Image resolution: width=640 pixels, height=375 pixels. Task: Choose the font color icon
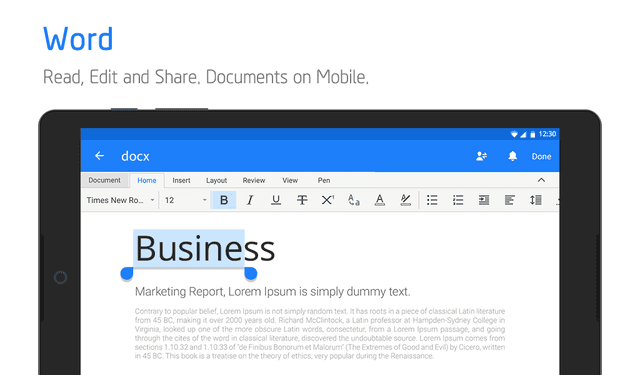[x=380, y=200]
